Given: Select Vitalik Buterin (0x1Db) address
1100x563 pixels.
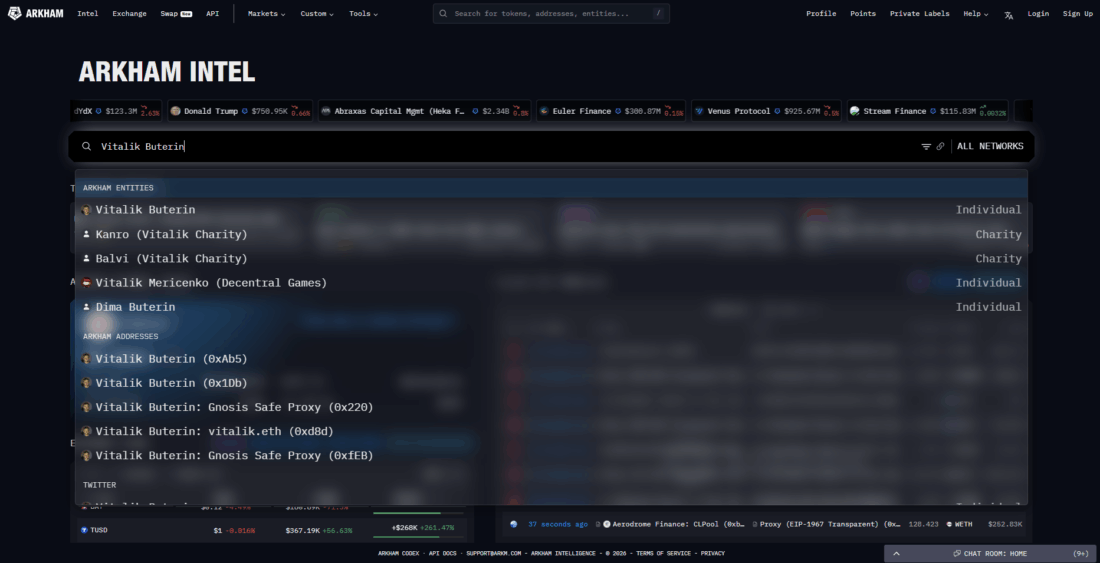Looking at the screenshot, I should 551,383.
